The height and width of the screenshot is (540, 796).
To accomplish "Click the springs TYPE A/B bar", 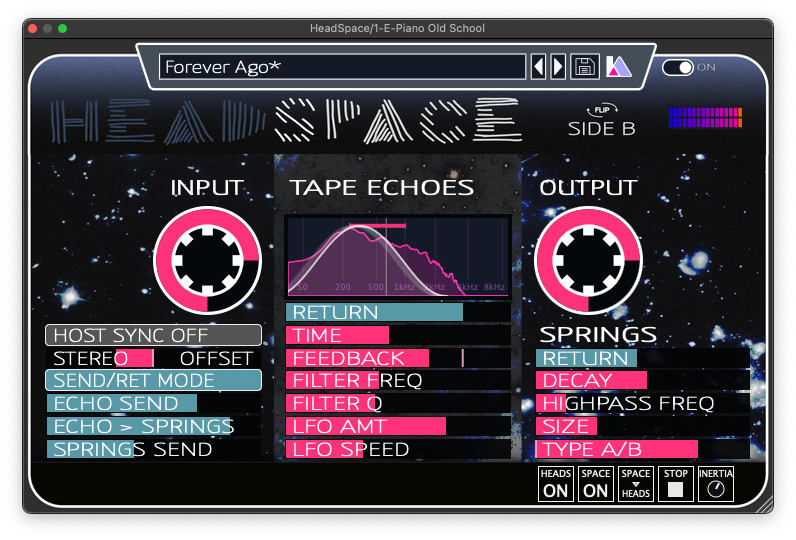I will pyautogui.click(x=642, y=449).
